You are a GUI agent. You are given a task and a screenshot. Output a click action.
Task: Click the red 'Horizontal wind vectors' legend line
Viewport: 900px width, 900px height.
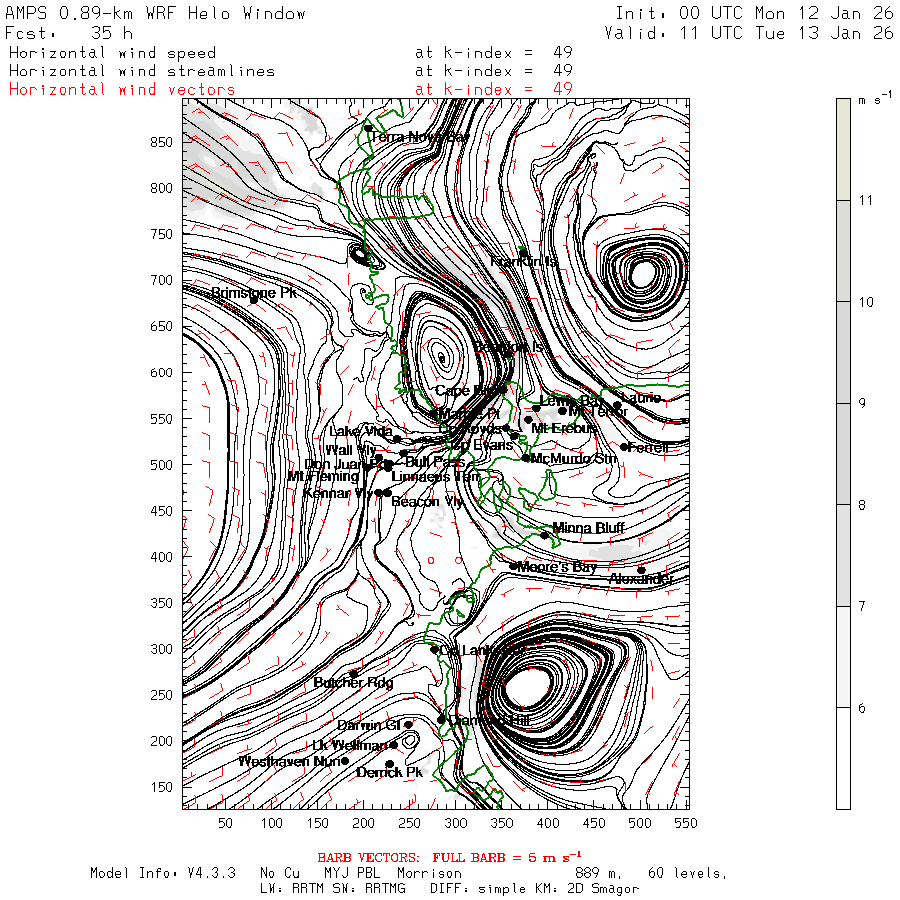122,90
